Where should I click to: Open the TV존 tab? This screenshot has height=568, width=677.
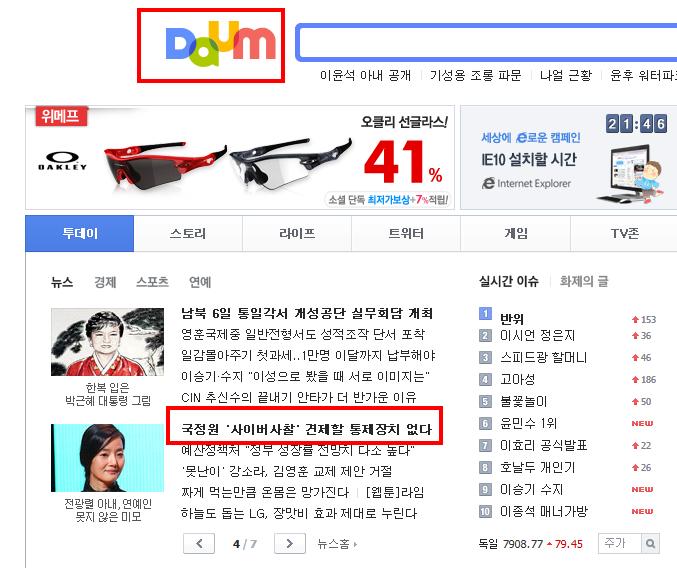(624, 234)
